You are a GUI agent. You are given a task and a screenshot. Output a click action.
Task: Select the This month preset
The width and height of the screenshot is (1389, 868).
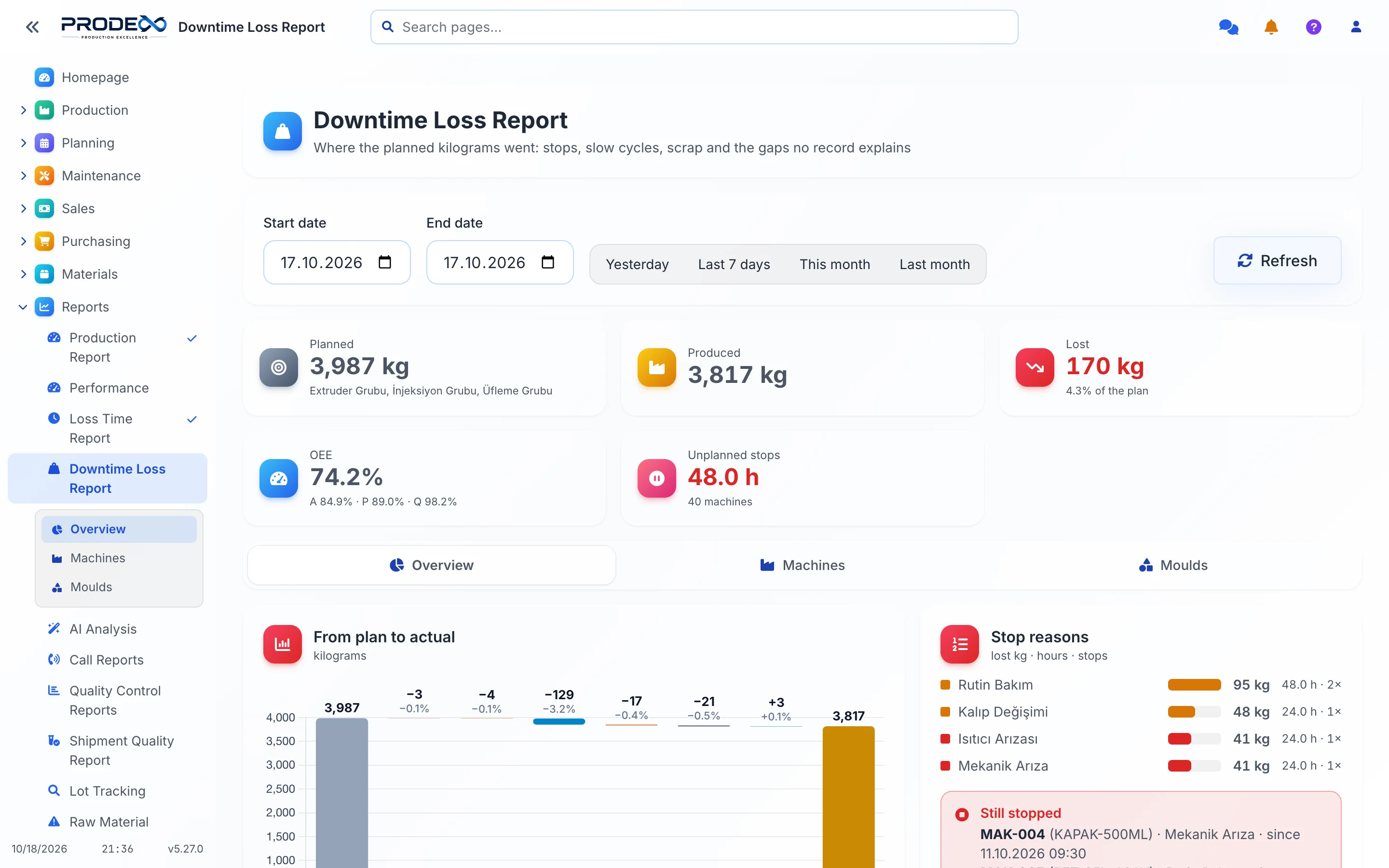click(x=834, y=264)
